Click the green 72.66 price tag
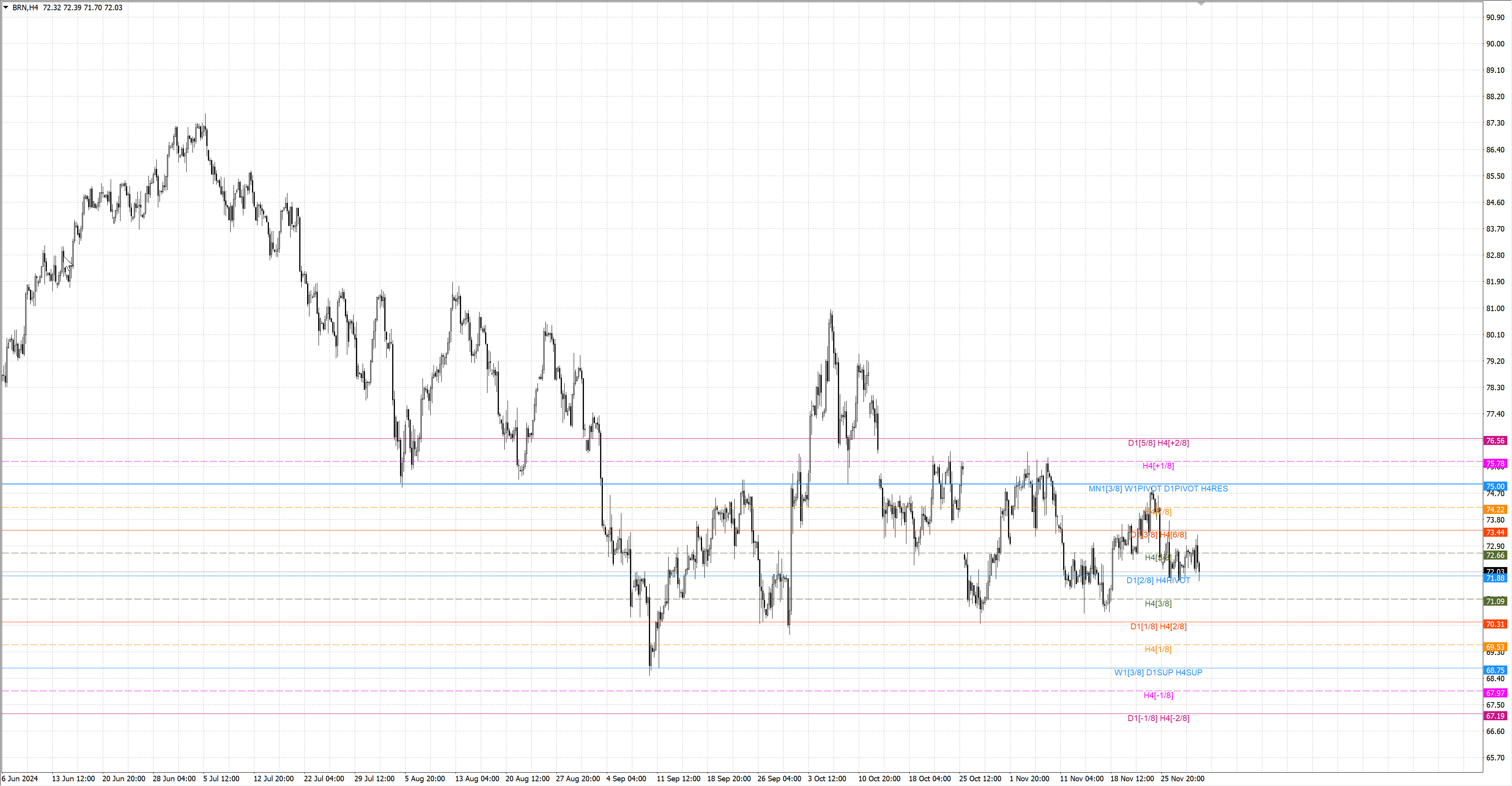This screenshot has height=786, width=1512. tap(1495, 555)
